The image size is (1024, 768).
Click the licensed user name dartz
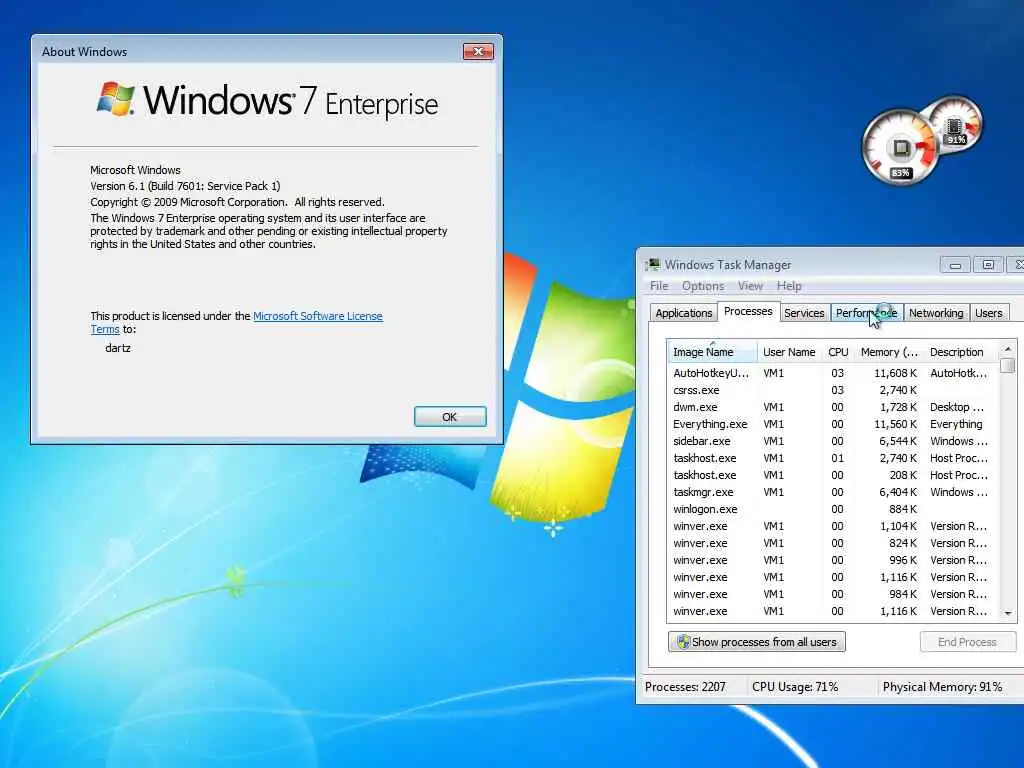[x=118, y=348]
